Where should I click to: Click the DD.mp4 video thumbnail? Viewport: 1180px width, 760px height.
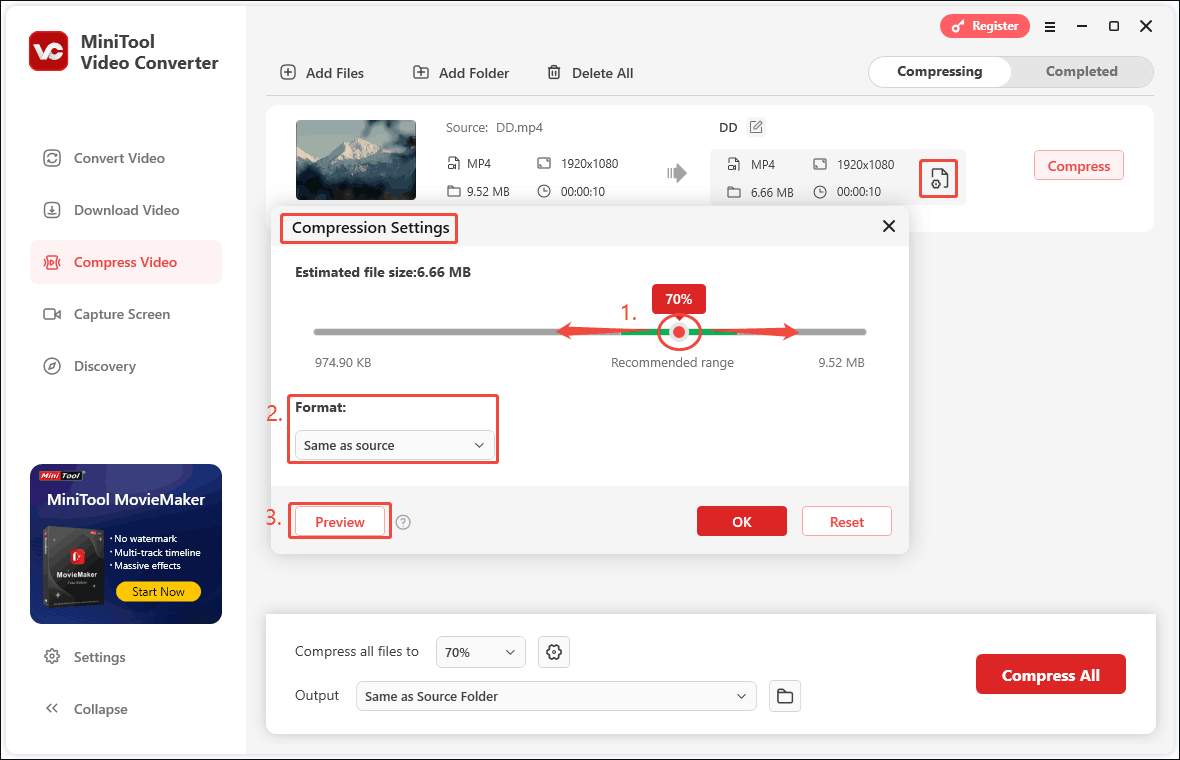(356, 160)
